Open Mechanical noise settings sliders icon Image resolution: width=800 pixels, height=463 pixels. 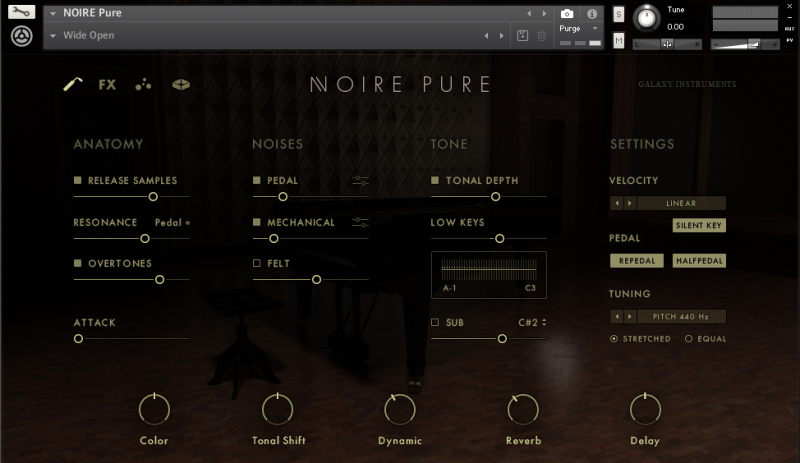click(360, 222)
